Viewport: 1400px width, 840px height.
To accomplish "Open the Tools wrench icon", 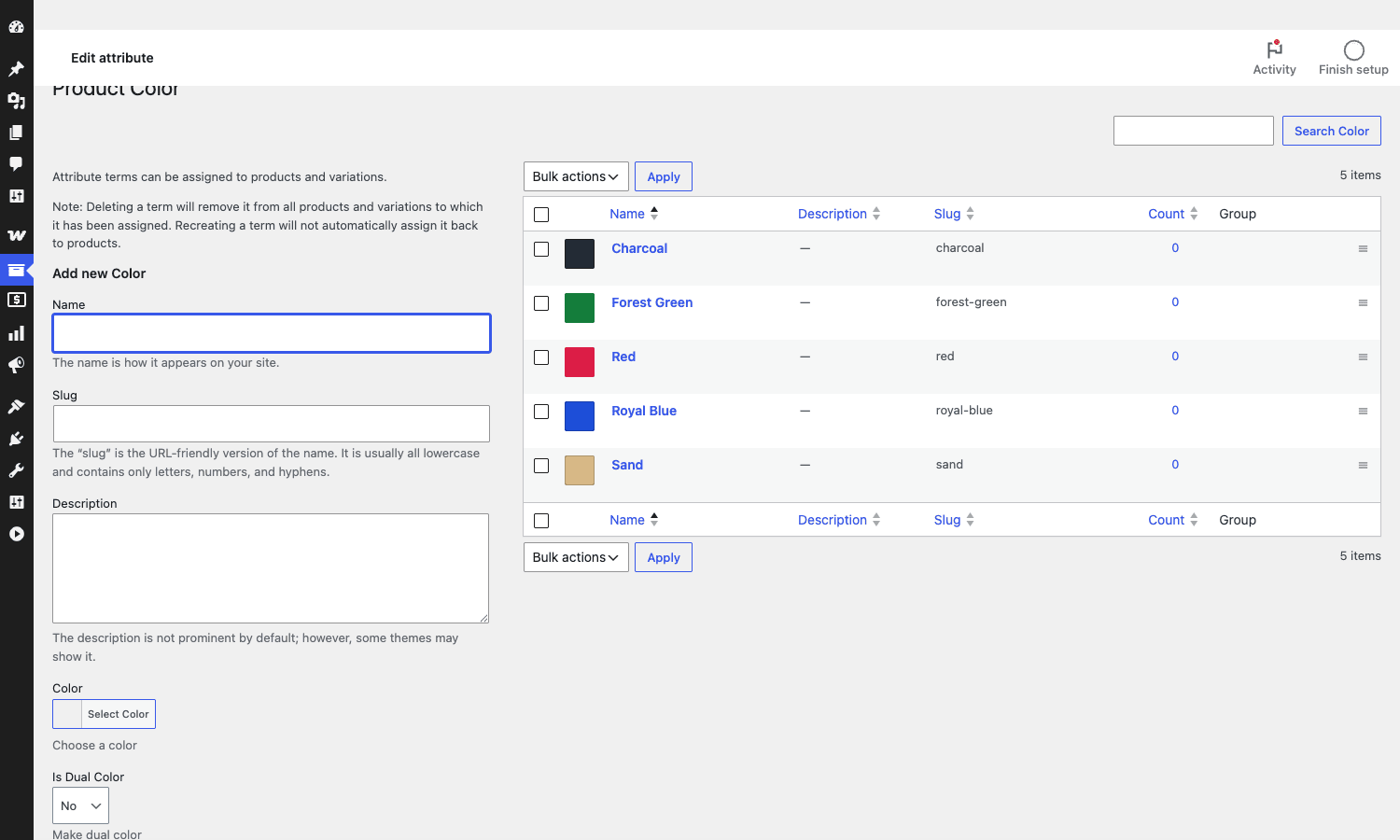I will pyautogui.click(x=16, y=470).
